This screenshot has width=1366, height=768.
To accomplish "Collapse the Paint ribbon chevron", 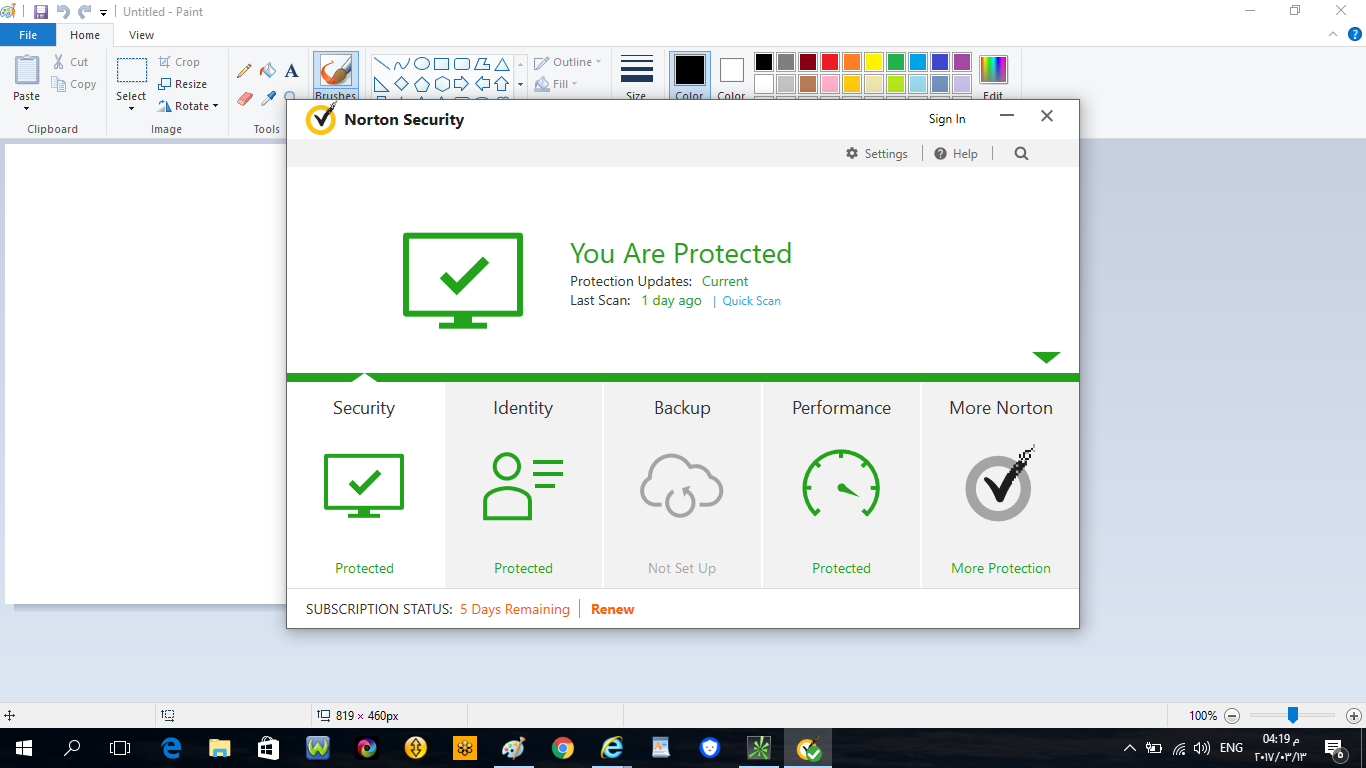I will click(x=1333, y=34).
